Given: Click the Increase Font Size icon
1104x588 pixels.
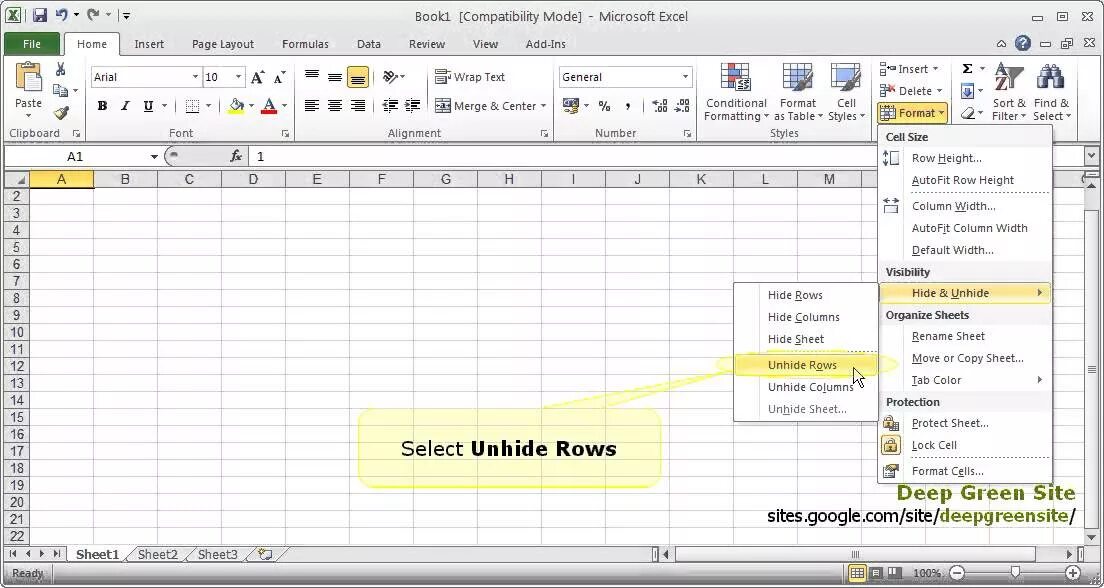Looking at the screenshot, I should click(258, 77).
